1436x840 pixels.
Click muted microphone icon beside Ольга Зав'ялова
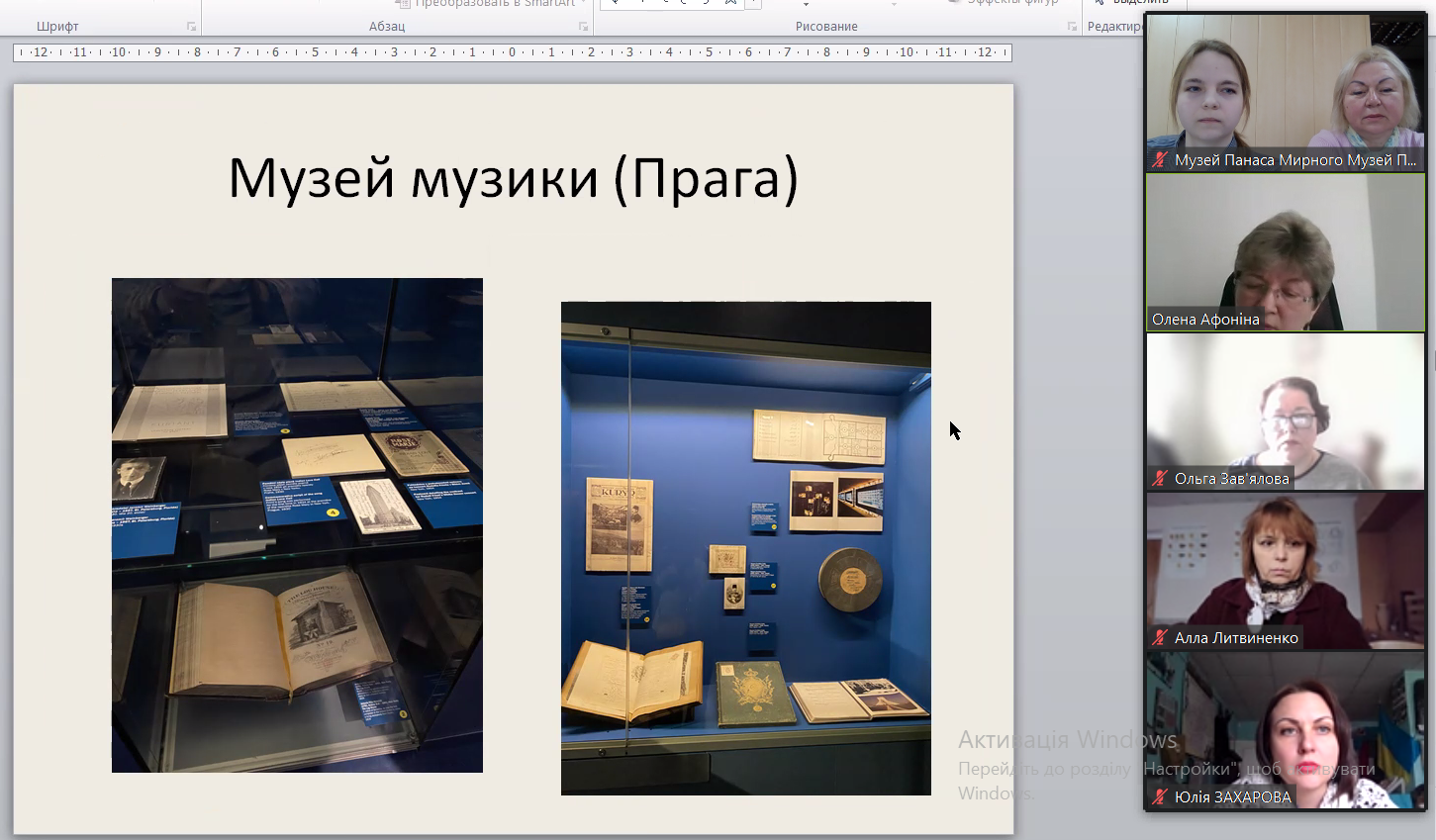[x=1160, y=478]
